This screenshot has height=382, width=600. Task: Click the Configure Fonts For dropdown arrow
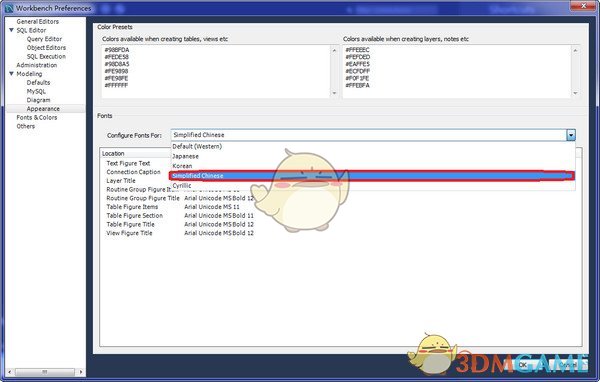[x=571, y=135]
